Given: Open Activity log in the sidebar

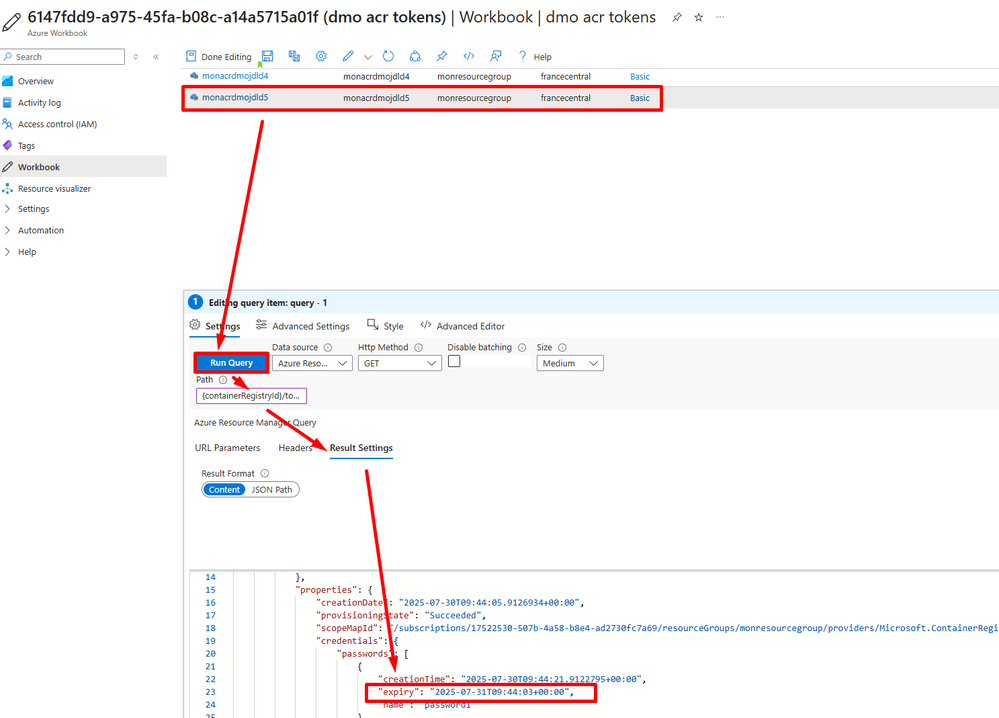Looking at the screenshot, I should [40, 103].
